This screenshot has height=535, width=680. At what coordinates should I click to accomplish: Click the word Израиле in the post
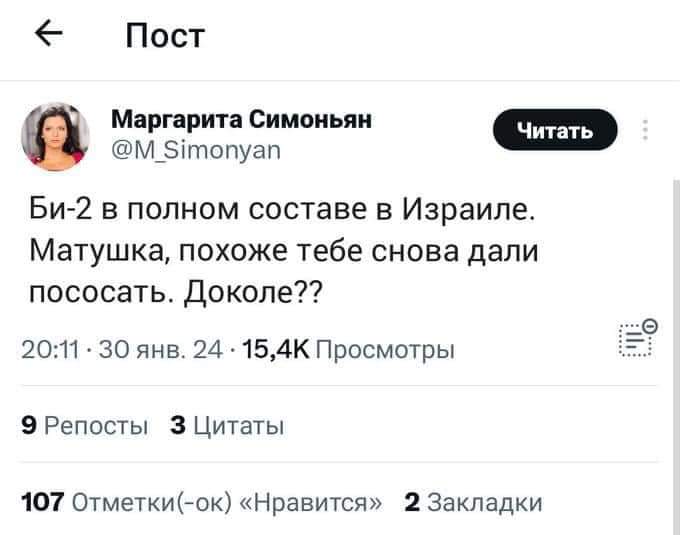469,209
